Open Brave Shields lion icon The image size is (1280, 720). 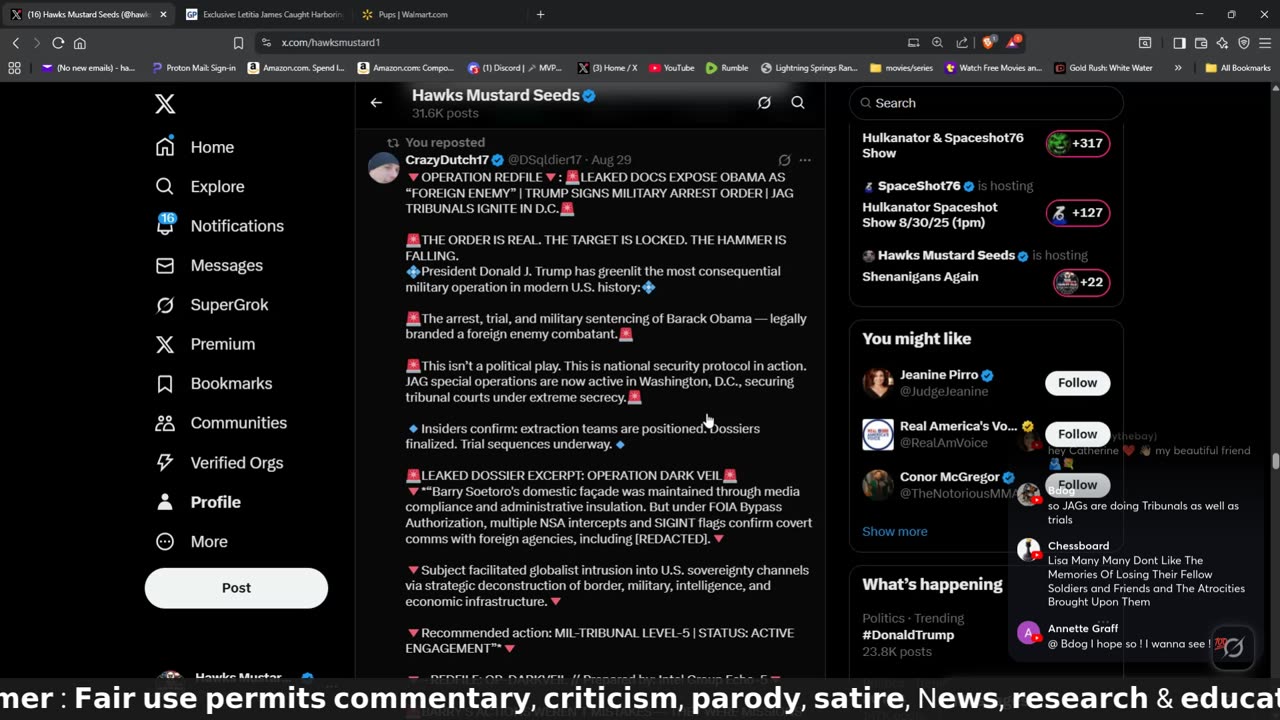point(989,43)
